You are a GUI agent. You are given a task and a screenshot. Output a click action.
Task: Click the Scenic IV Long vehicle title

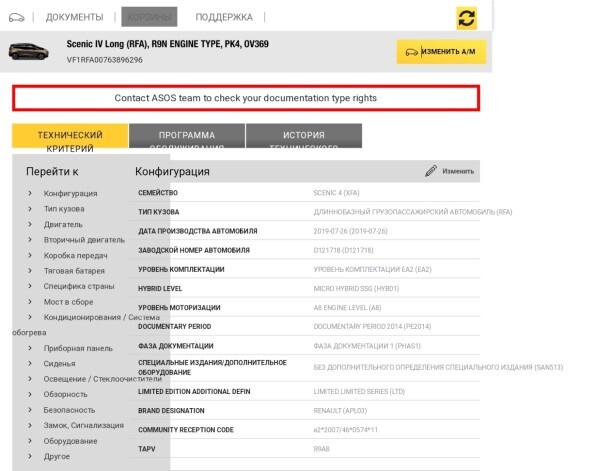(167, 44)
